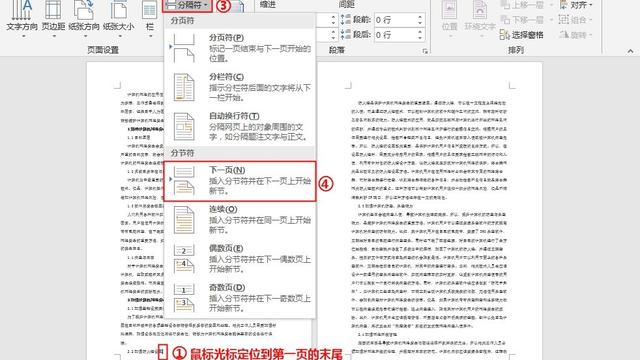Open the 纸张大小 paper size button

[x=118, y=18]
